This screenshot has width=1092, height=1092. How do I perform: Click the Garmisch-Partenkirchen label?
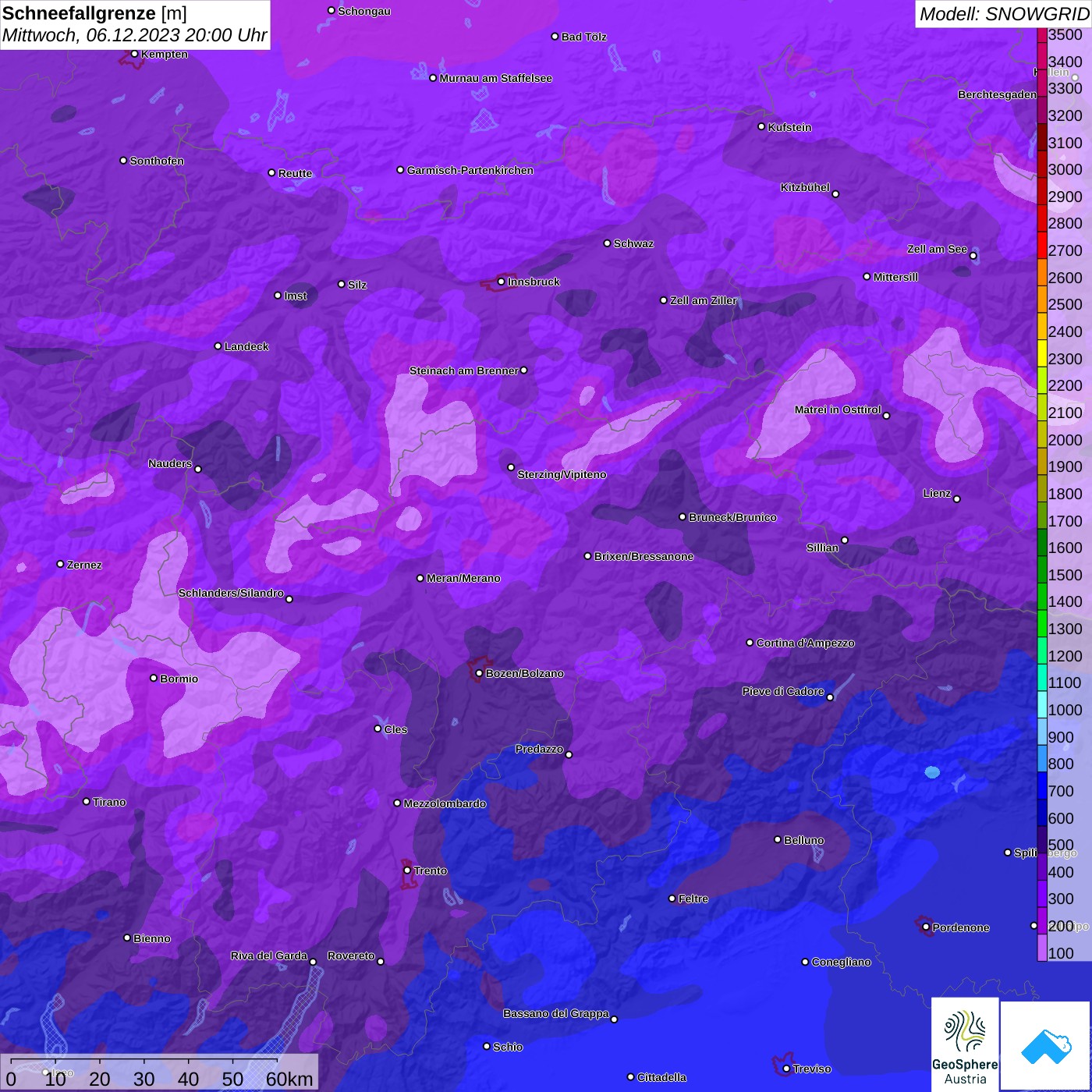(x=470, y=170)
